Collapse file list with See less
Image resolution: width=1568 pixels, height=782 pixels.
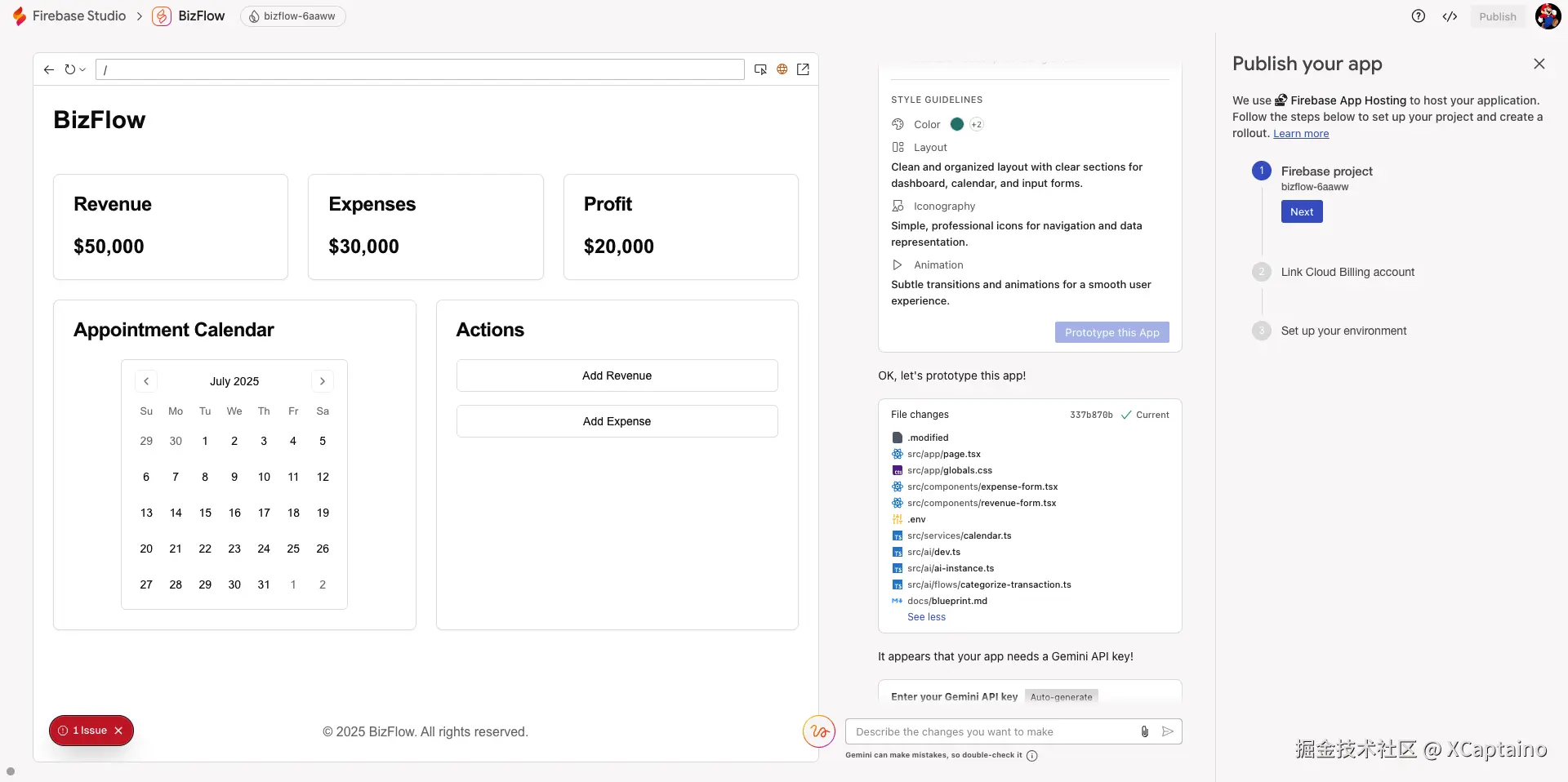[x=926, y=617]
